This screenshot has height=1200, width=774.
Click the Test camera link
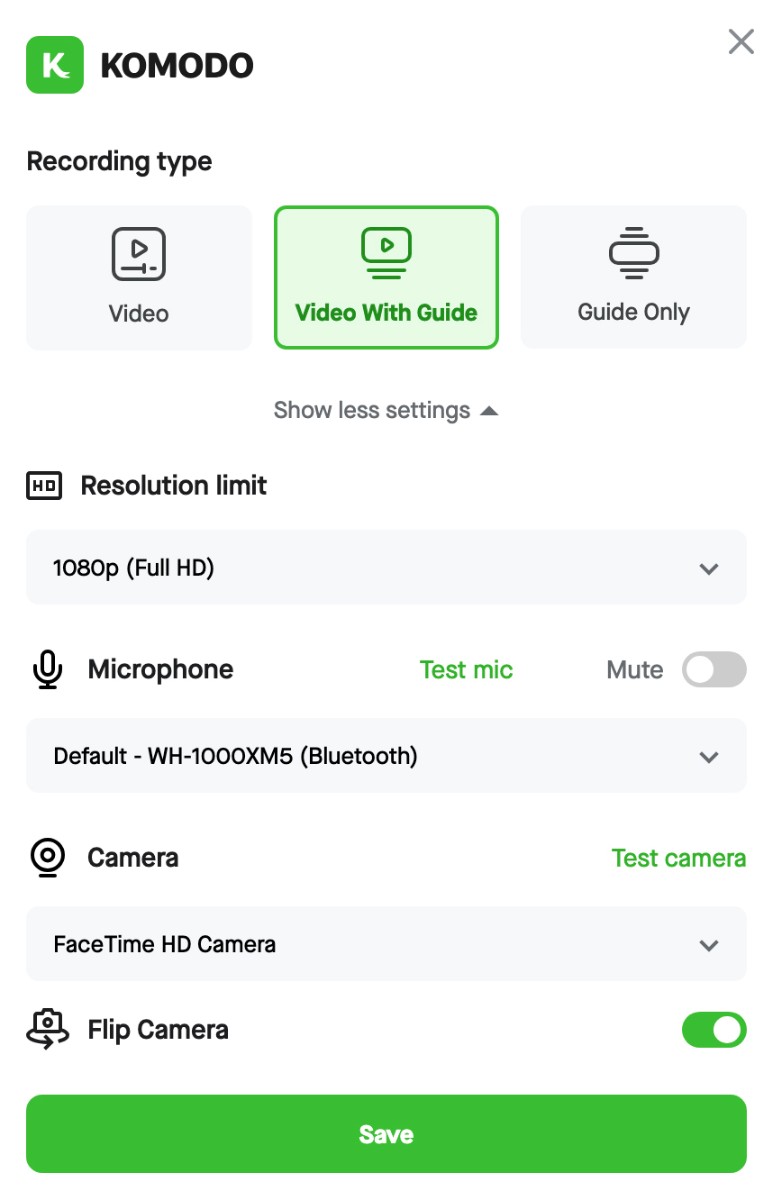click(x=678, y=858)
